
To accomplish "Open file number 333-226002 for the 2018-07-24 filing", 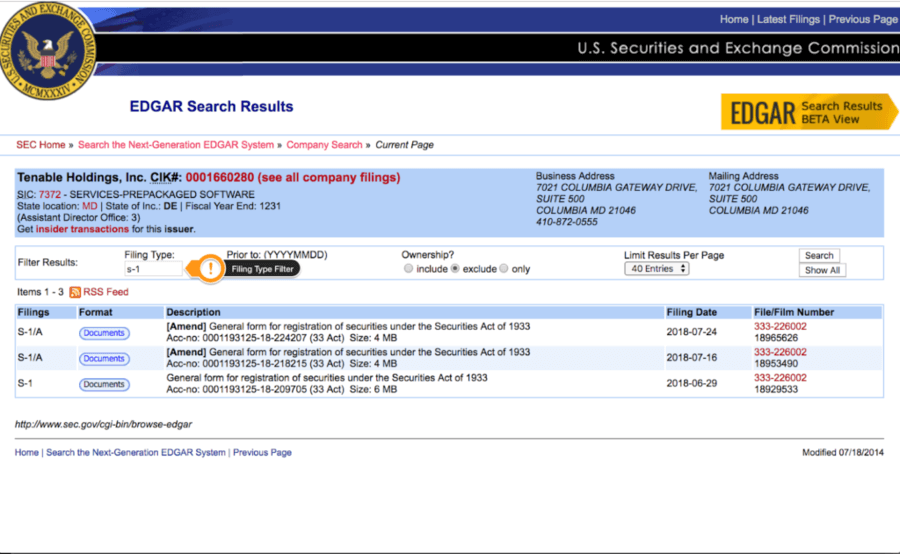I will coord(780,327).
